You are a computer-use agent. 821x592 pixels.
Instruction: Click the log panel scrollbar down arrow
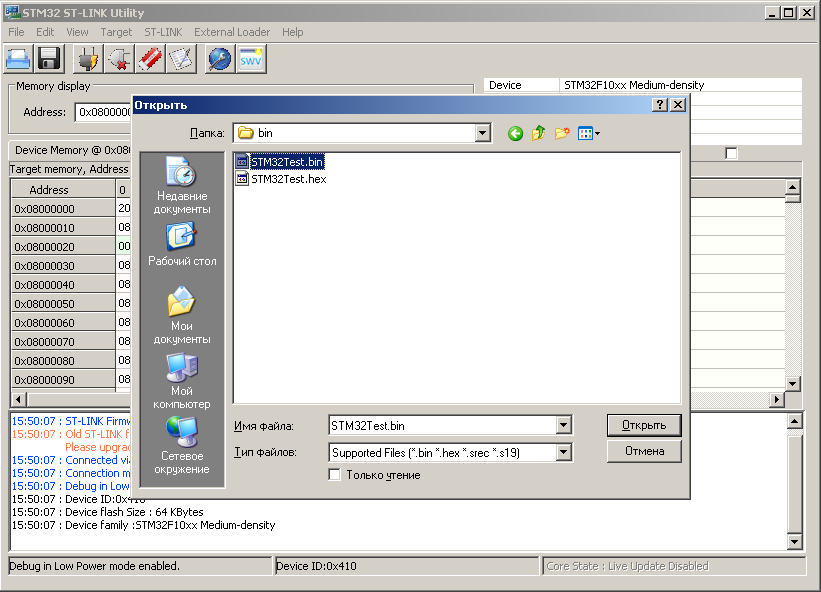(793, 542)
